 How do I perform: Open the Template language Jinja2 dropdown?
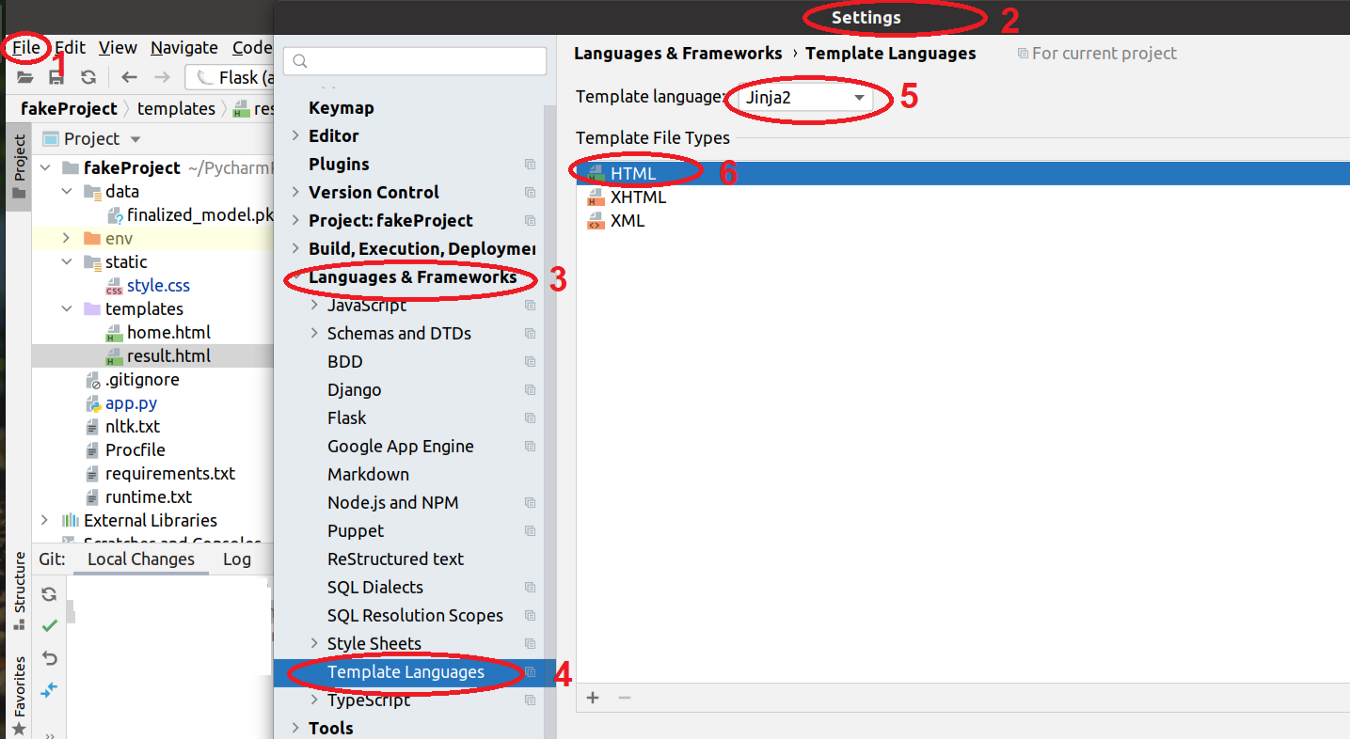pos(806,98)
